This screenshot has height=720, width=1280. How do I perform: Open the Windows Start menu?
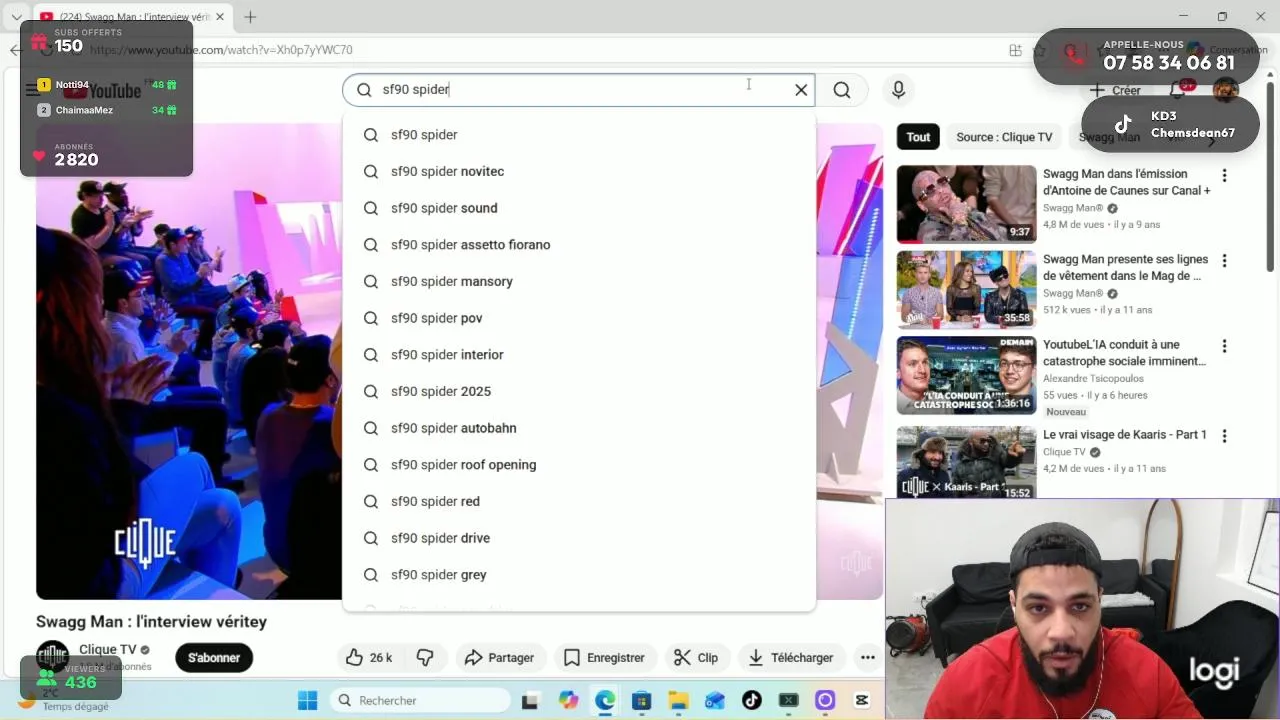[x=307, y=700]
